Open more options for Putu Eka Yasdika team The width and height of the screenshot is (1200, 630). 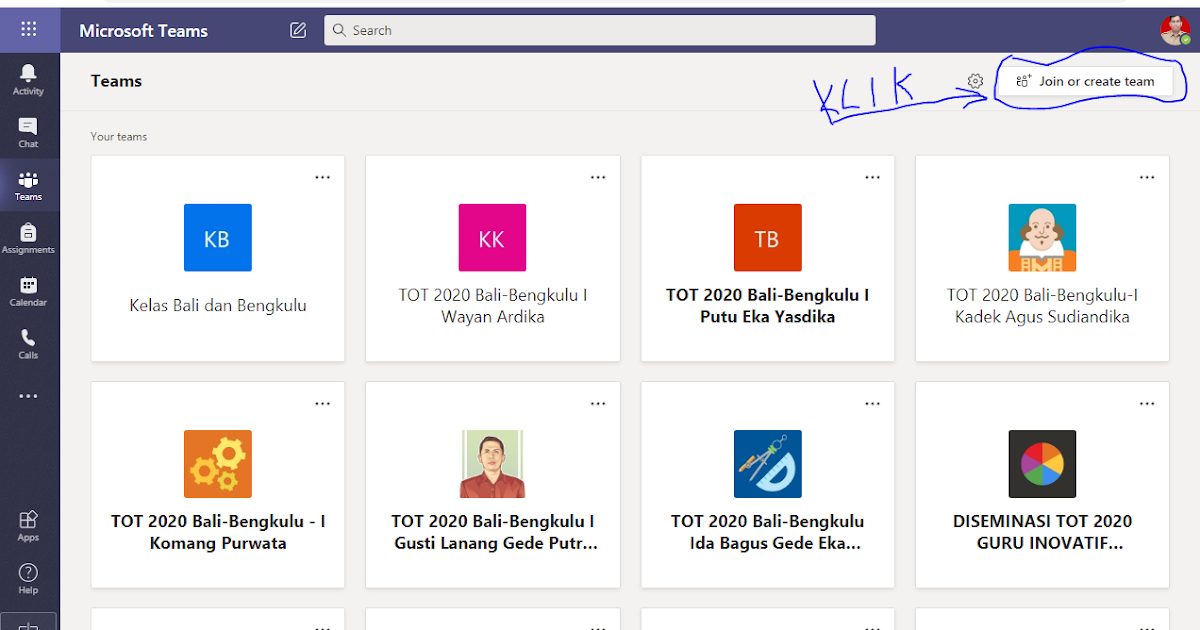point(872,177)
